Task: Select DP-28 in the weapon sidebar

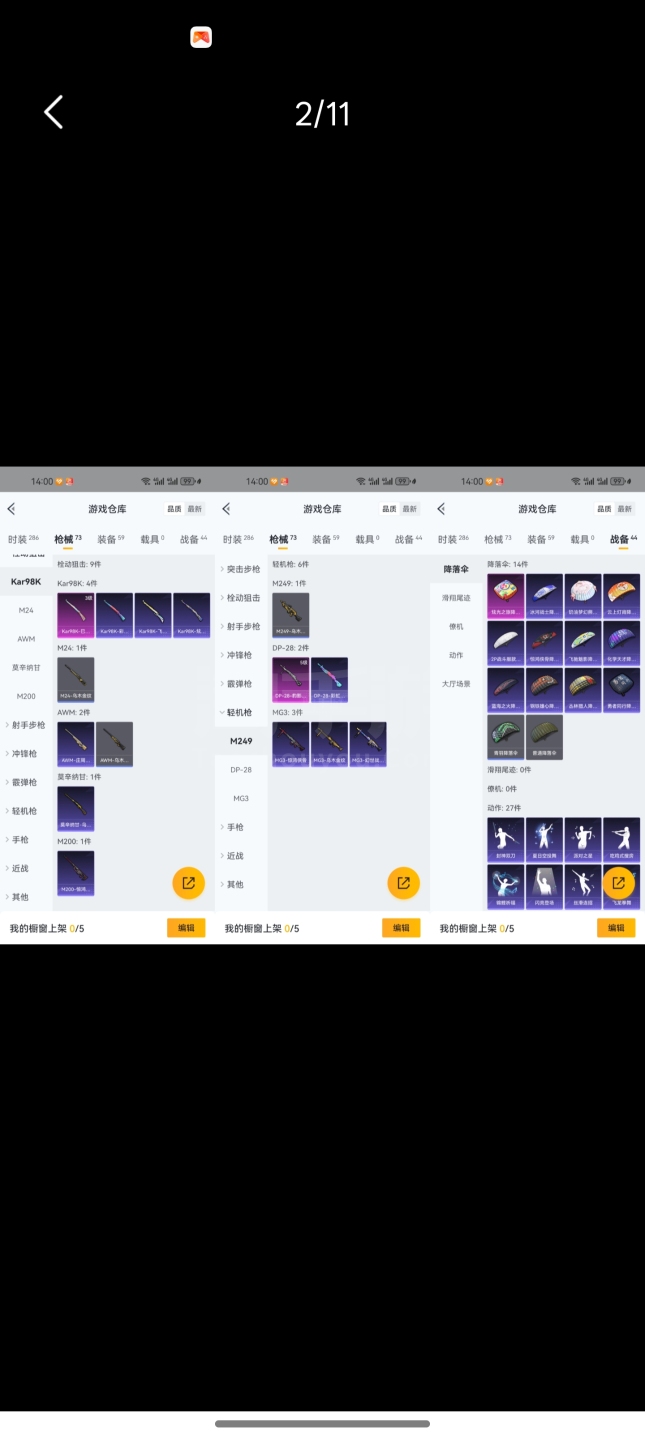Action: [241, 770]
